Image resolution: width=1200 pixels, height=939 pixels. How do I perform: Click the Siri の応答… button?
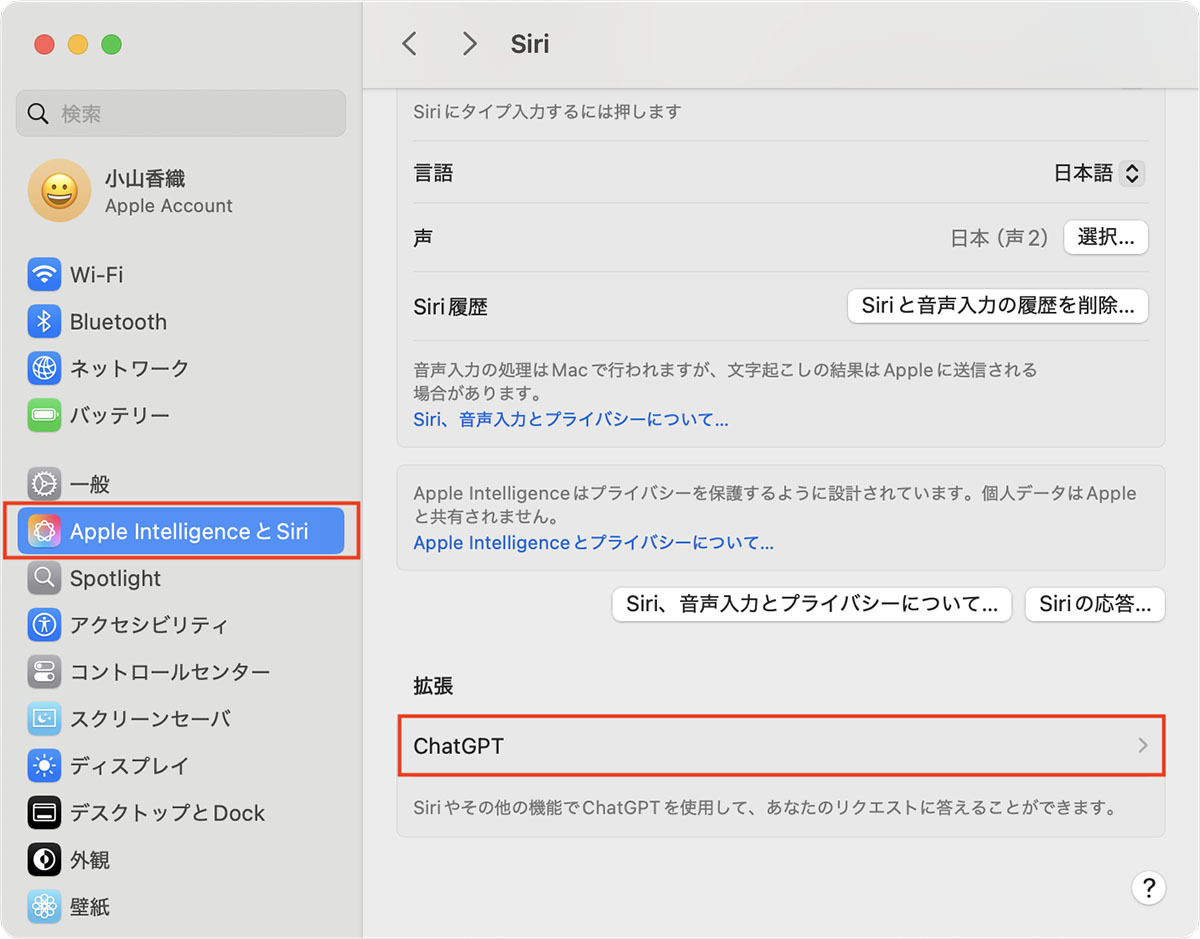tap(1095, 604)
